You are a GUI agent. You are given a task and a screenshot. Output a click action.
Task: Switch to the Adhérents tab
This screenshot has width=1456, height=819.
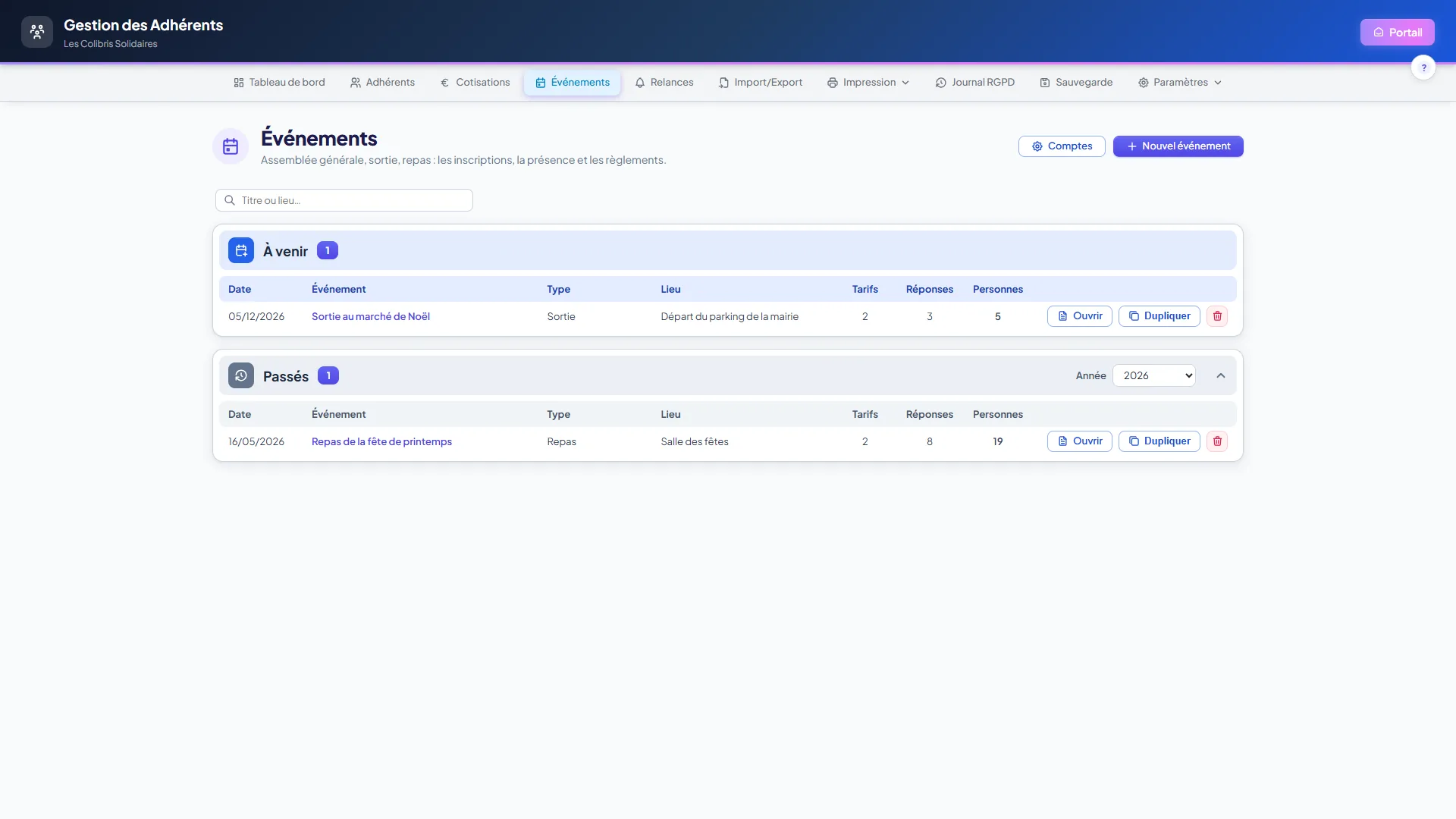[x=382, y=82]
